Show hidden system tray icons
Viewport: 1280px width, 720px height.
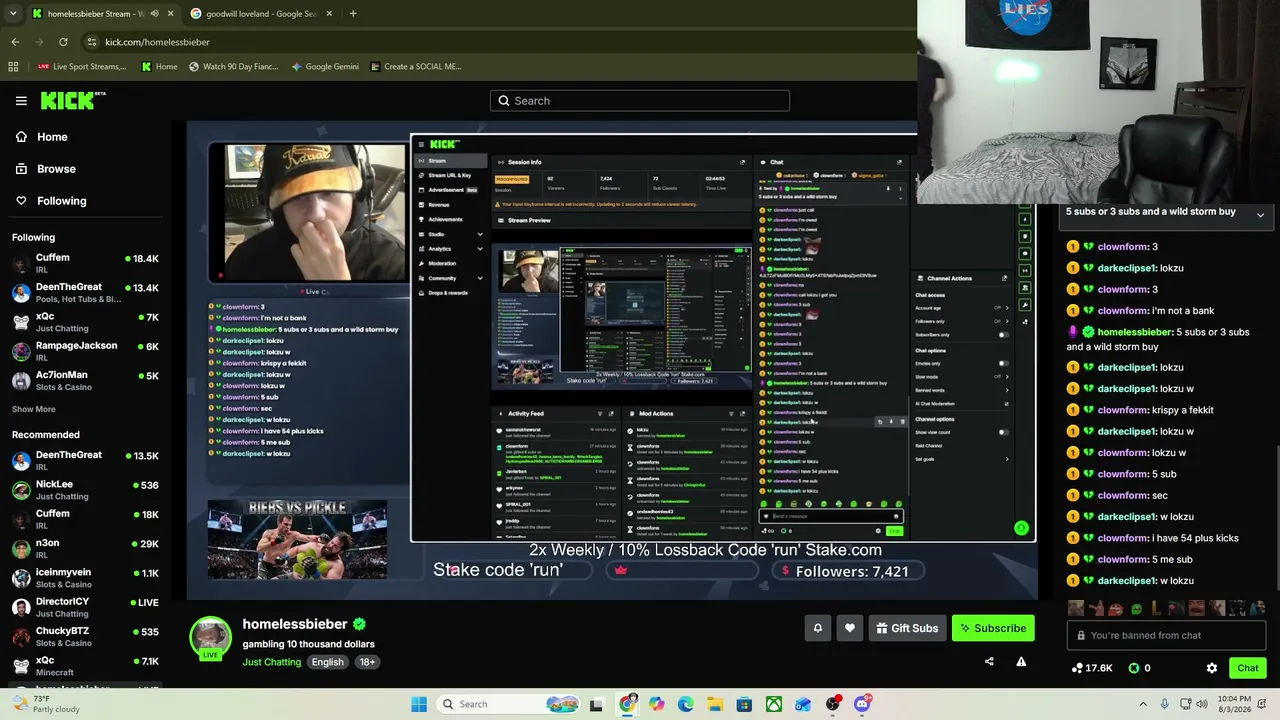click(1143, 704)
